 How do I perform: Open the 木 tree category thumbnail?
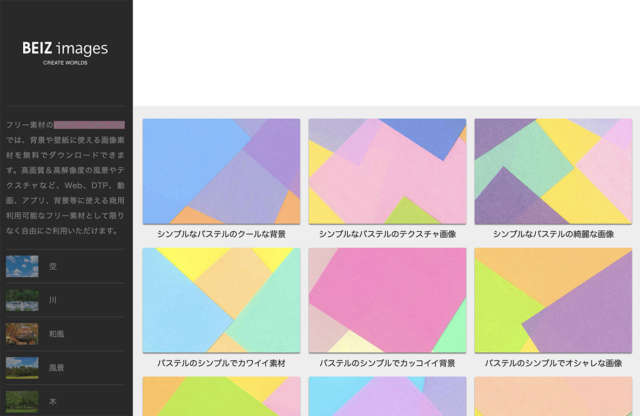pyautogui.click(x=22, y=402)
